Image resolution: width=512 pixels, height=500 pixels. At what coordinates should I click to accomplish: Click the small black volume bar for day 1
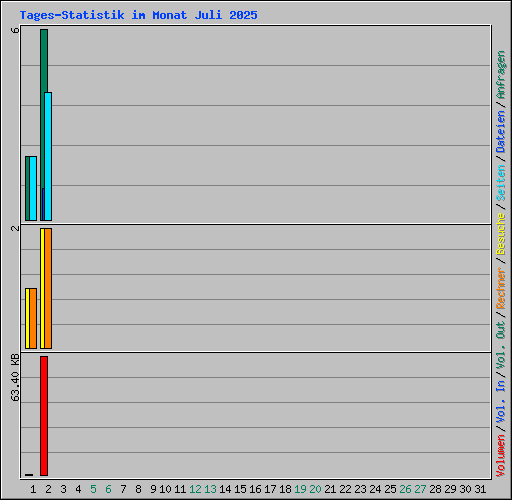point(29,475)
